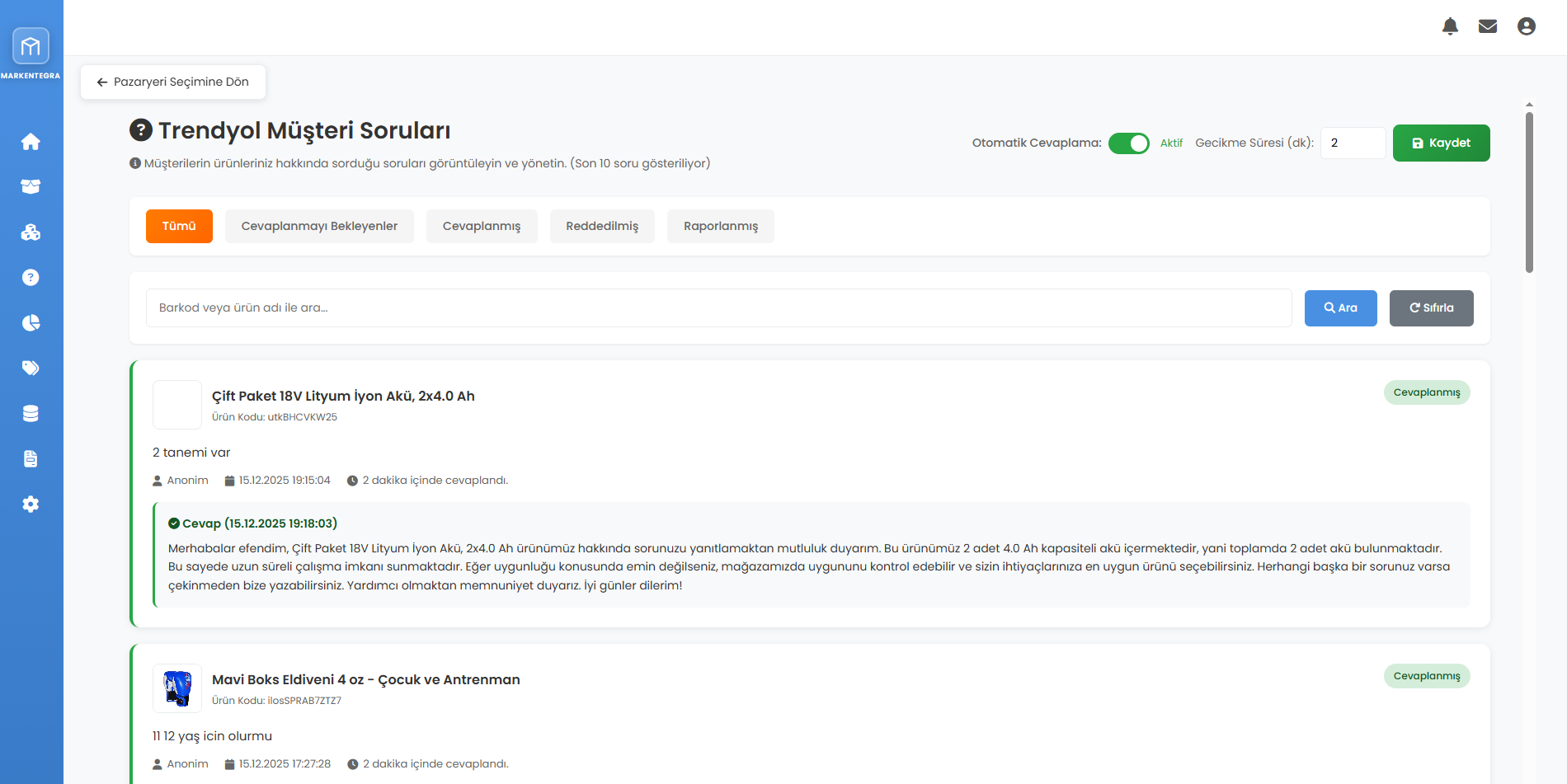Click the Mavi Boks Eldiveni product thumbnail
The image size is (1567, 784).
[x=177, y=688]
